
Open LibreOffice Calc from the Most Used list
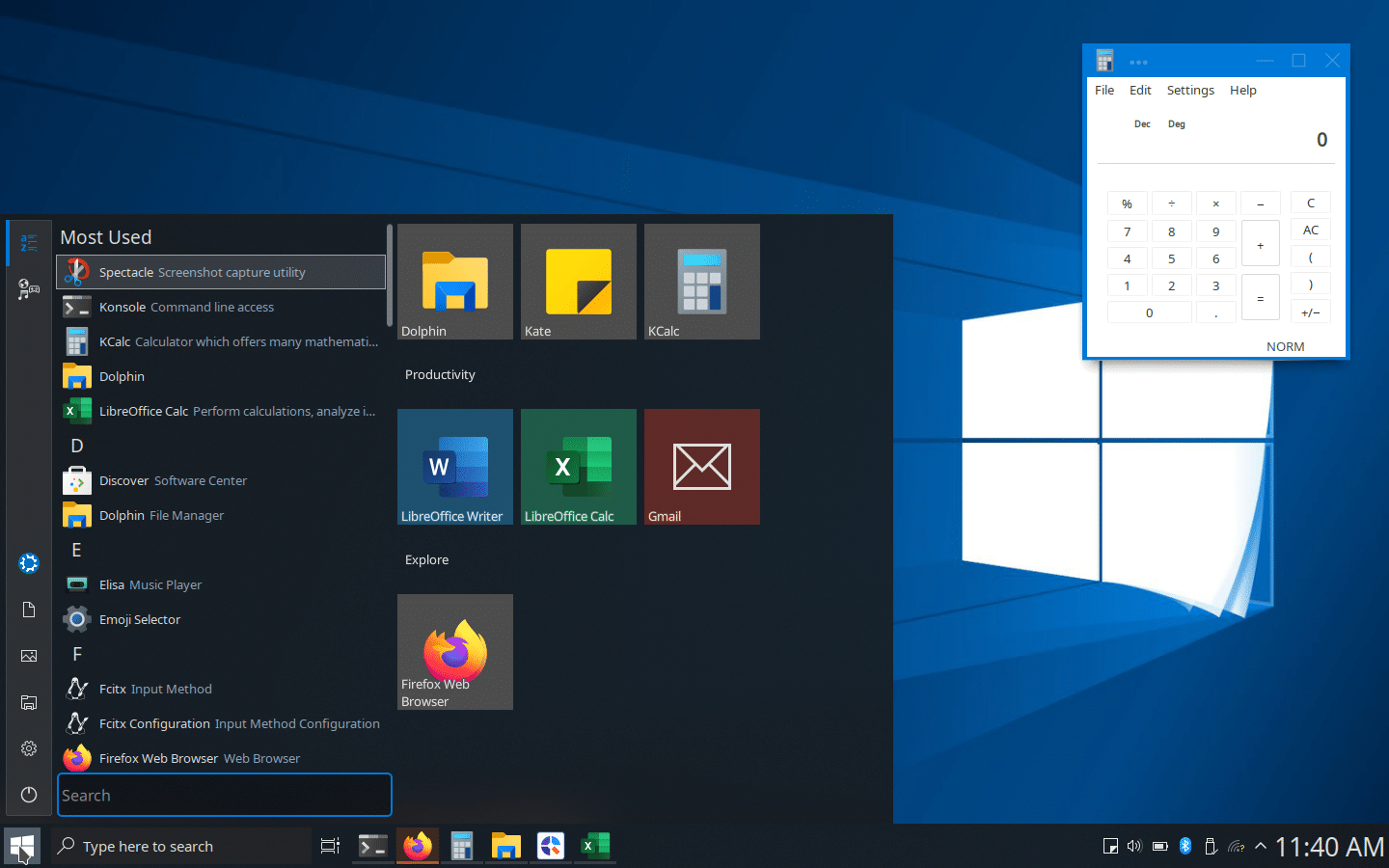point(221,411)
